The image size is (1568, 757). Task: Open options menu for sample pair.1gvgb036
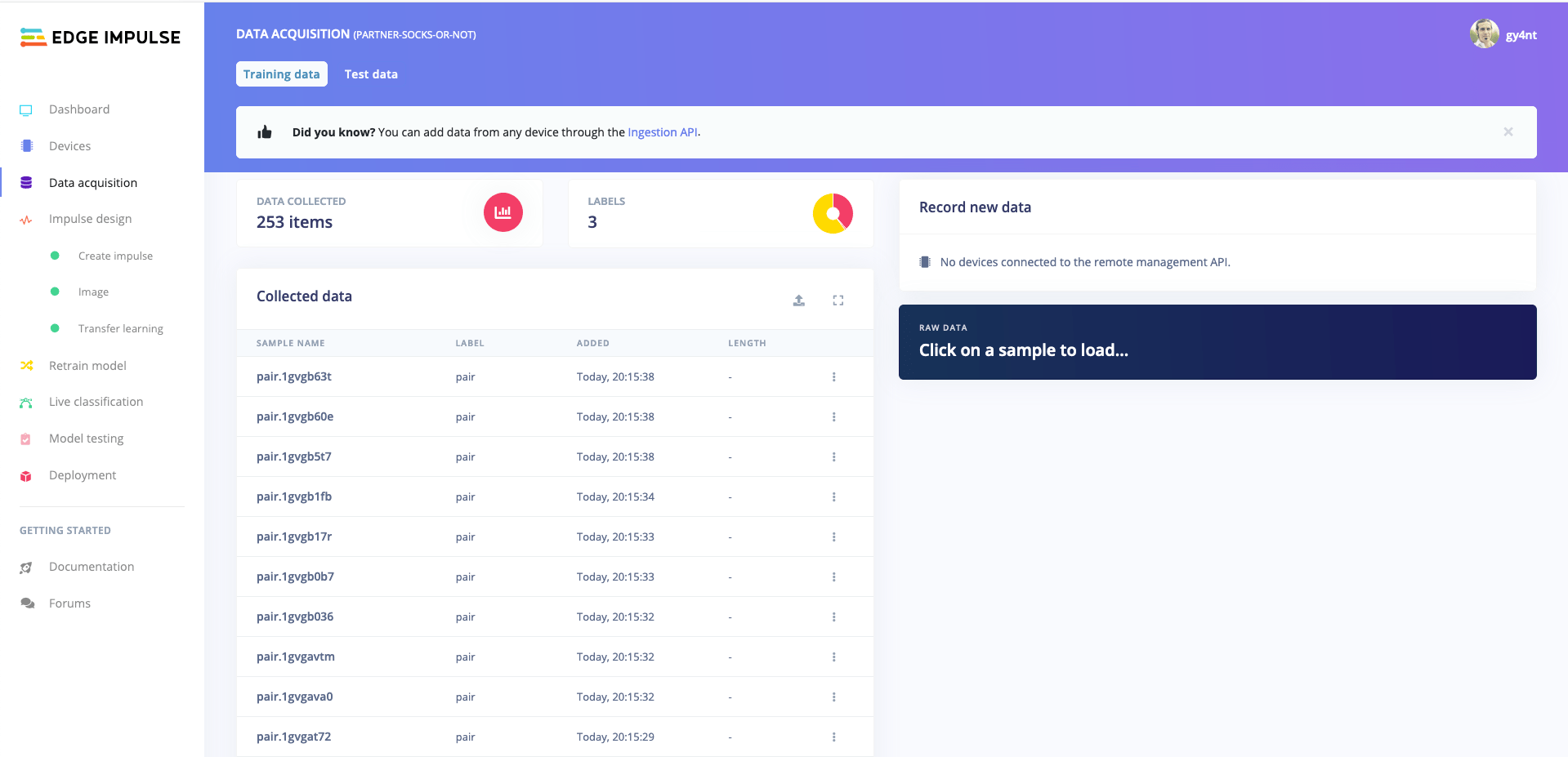point(834,617)
